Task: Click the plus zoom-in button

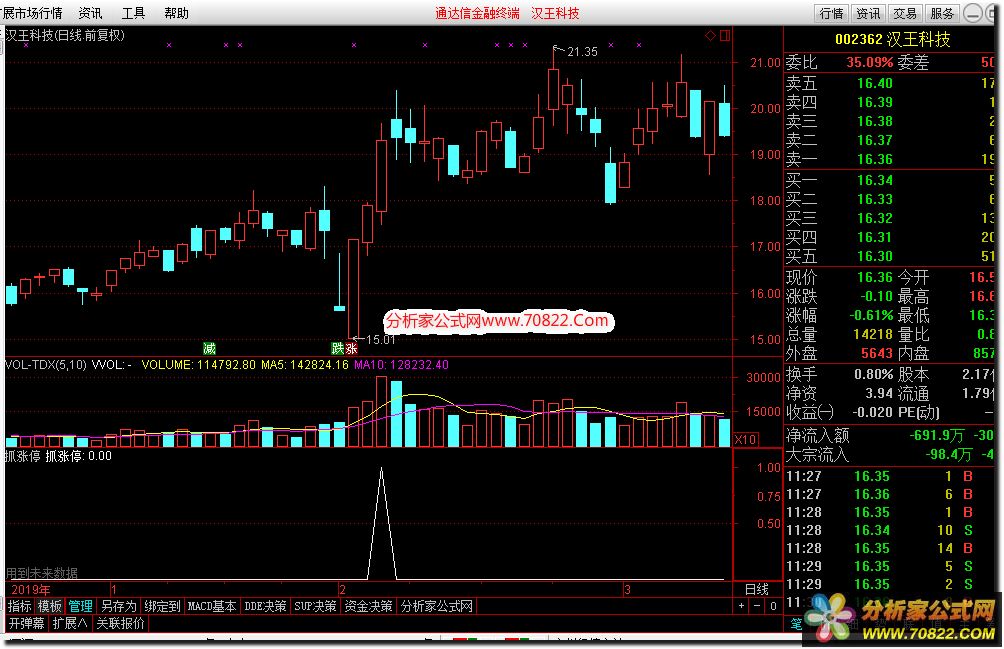Action: [741, 605]
